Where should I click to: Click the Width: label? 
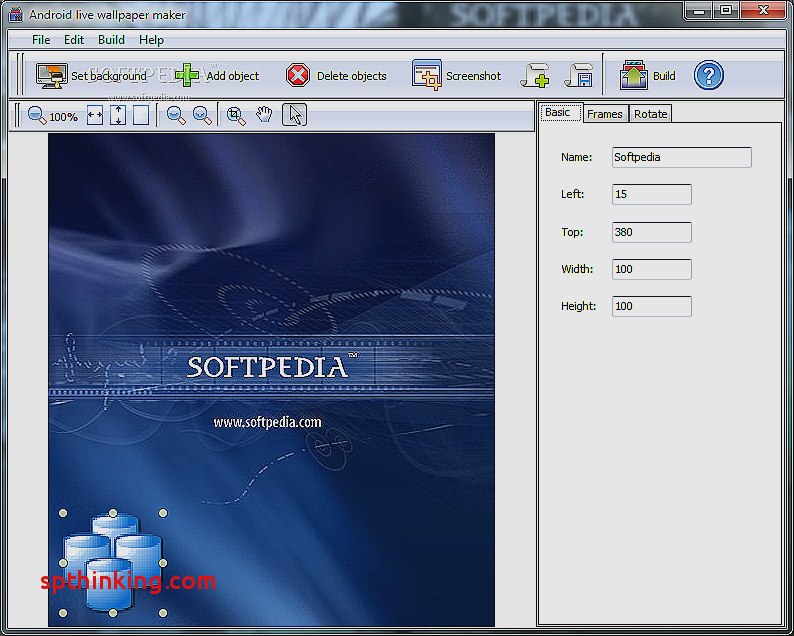577,269
